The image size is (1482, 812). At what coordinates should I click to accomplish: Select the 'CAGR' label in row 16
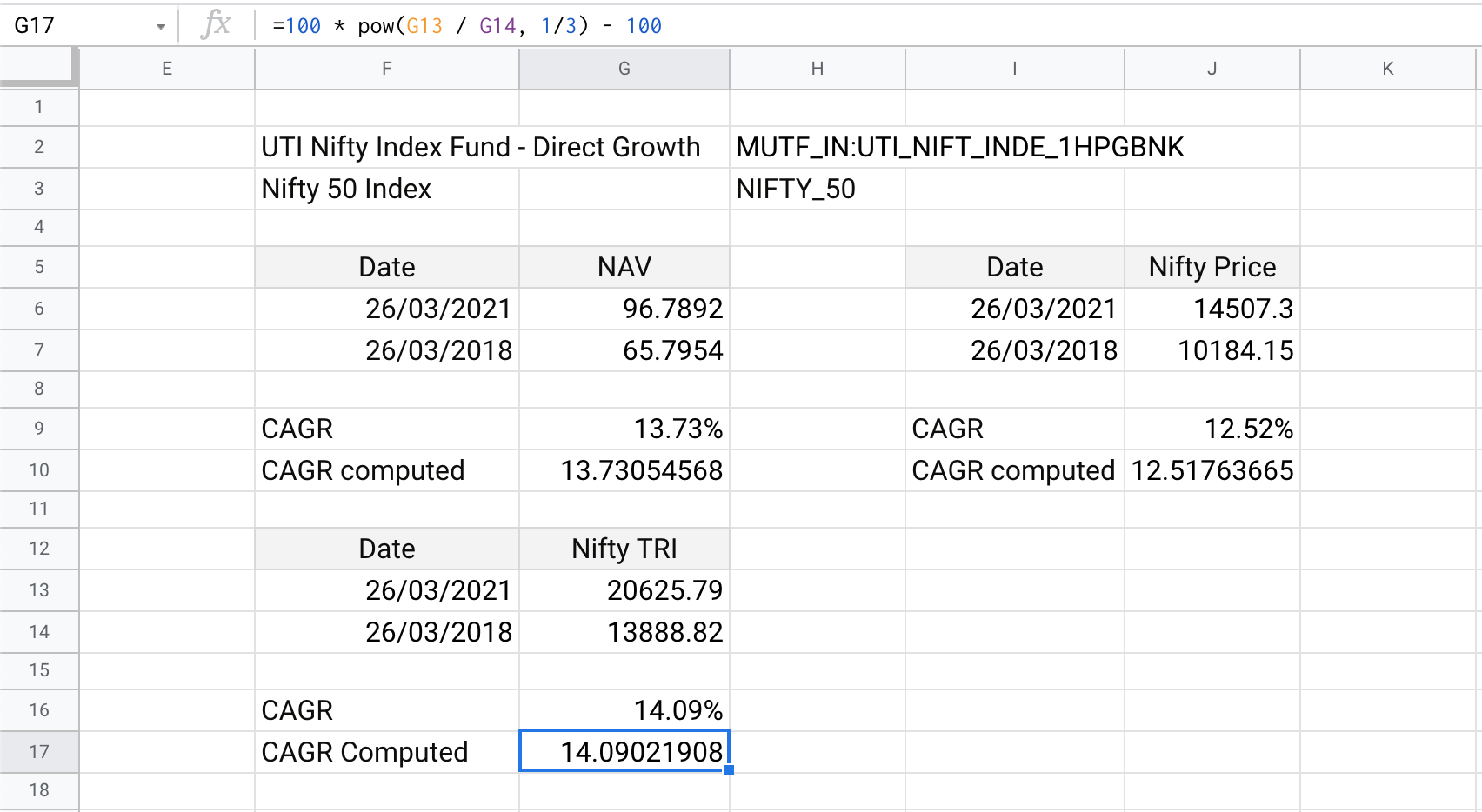coord(387,710)
